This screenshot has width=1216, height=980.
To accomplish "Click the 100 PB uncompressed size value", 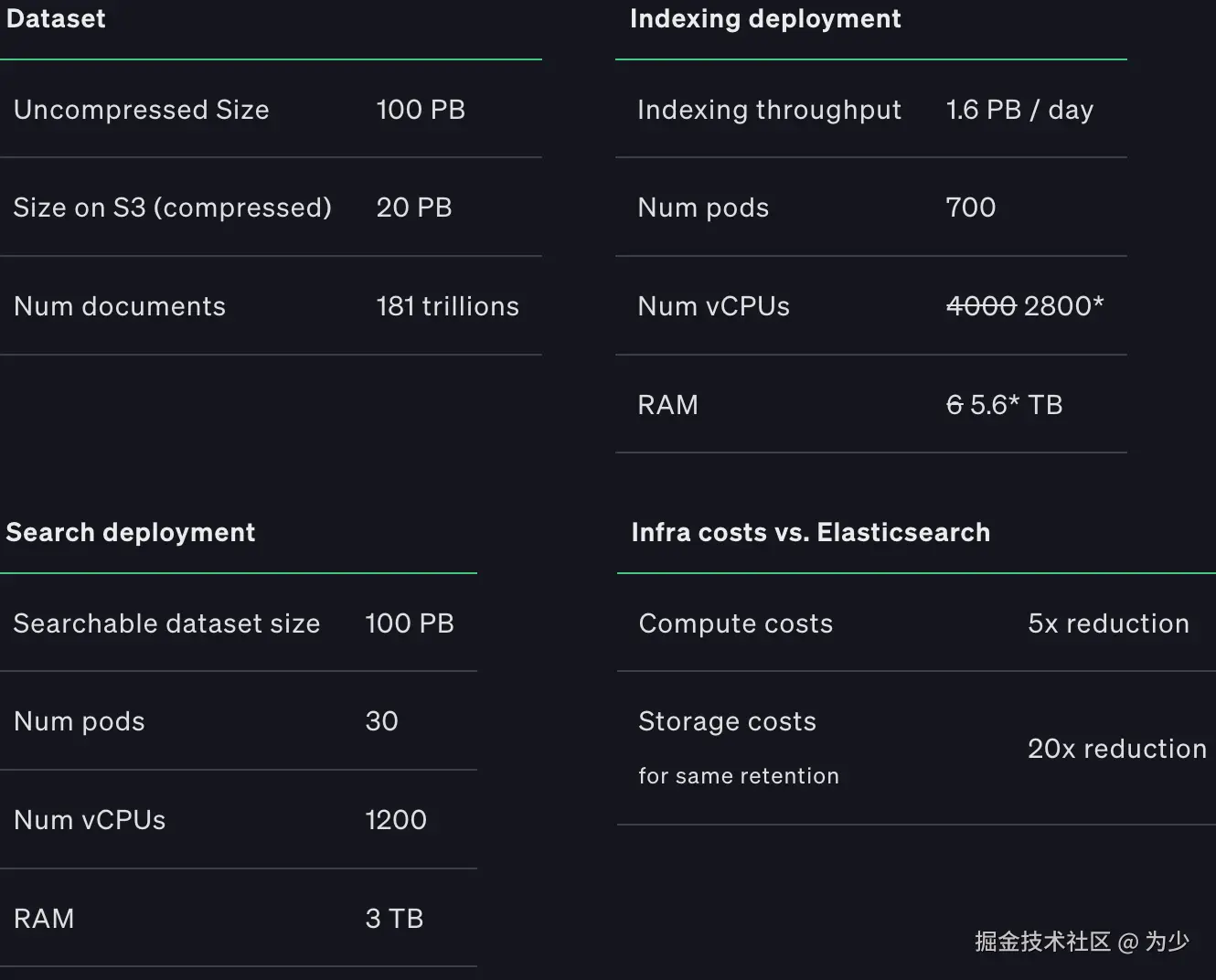I will point(421,110).
